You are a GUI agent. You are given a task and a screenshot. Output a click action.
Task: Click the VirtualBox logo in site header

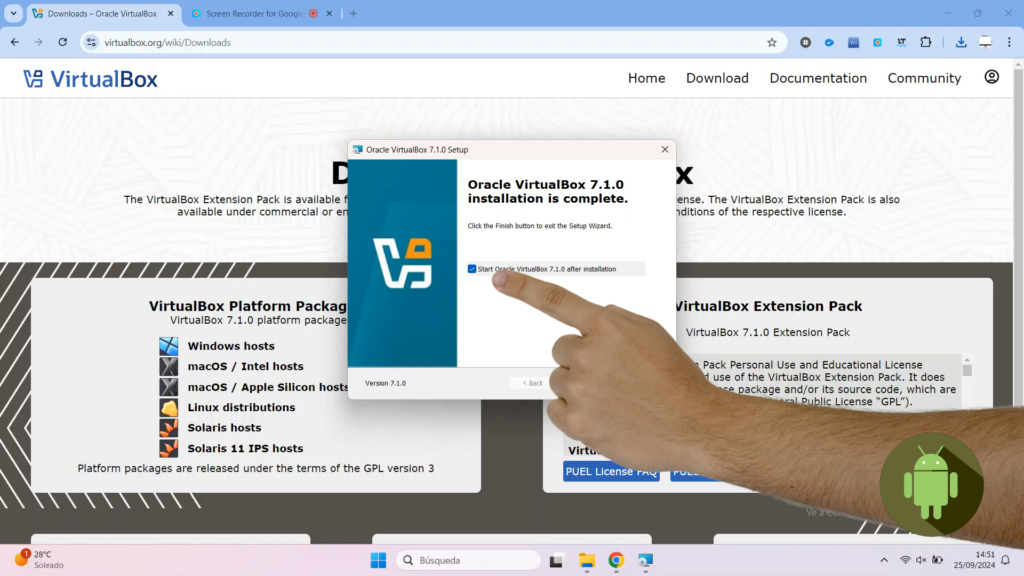click(90, 79)
